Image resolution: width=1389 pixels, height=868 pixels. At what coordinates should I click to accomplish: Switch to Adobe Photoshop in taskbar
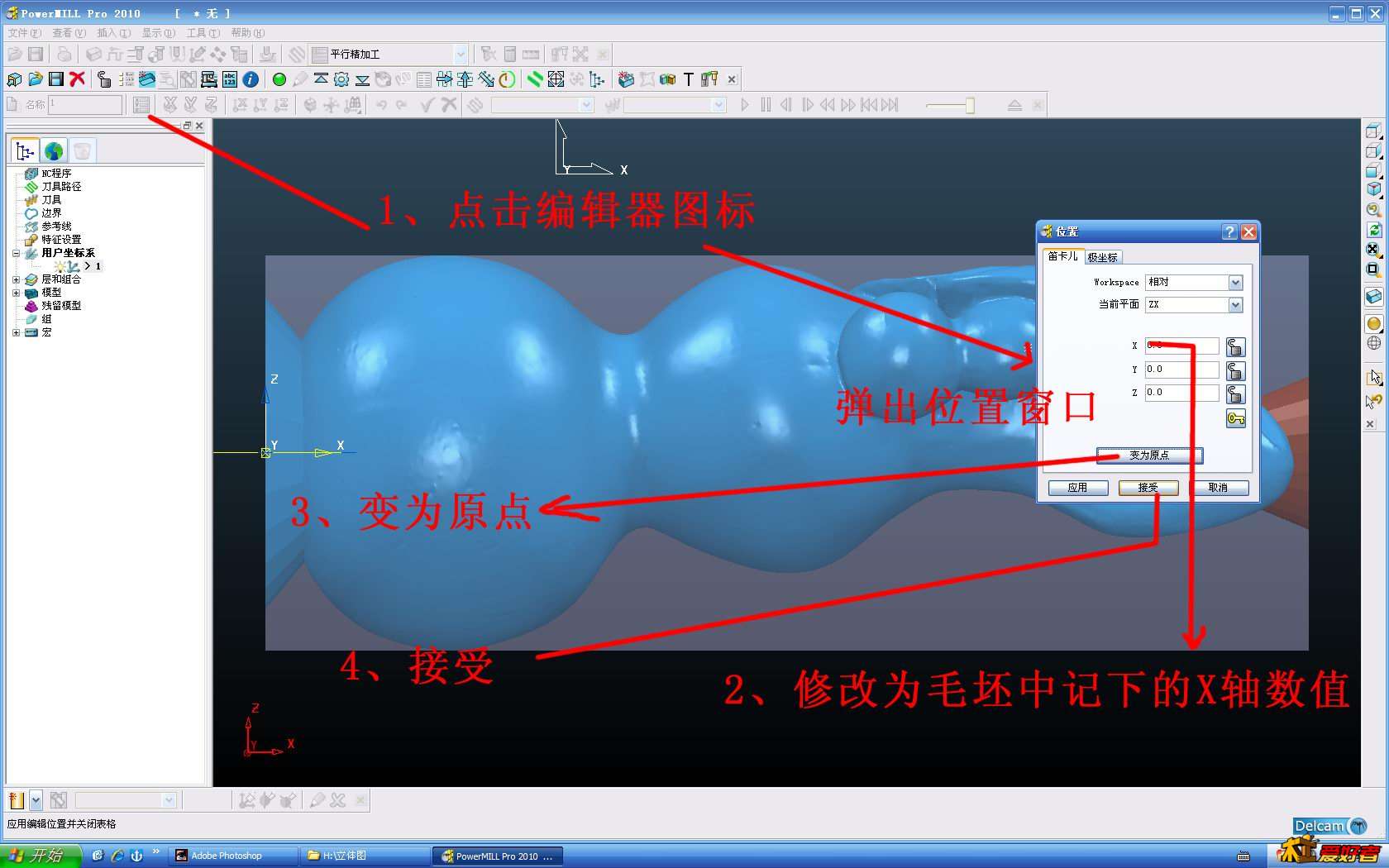point(233,856)
